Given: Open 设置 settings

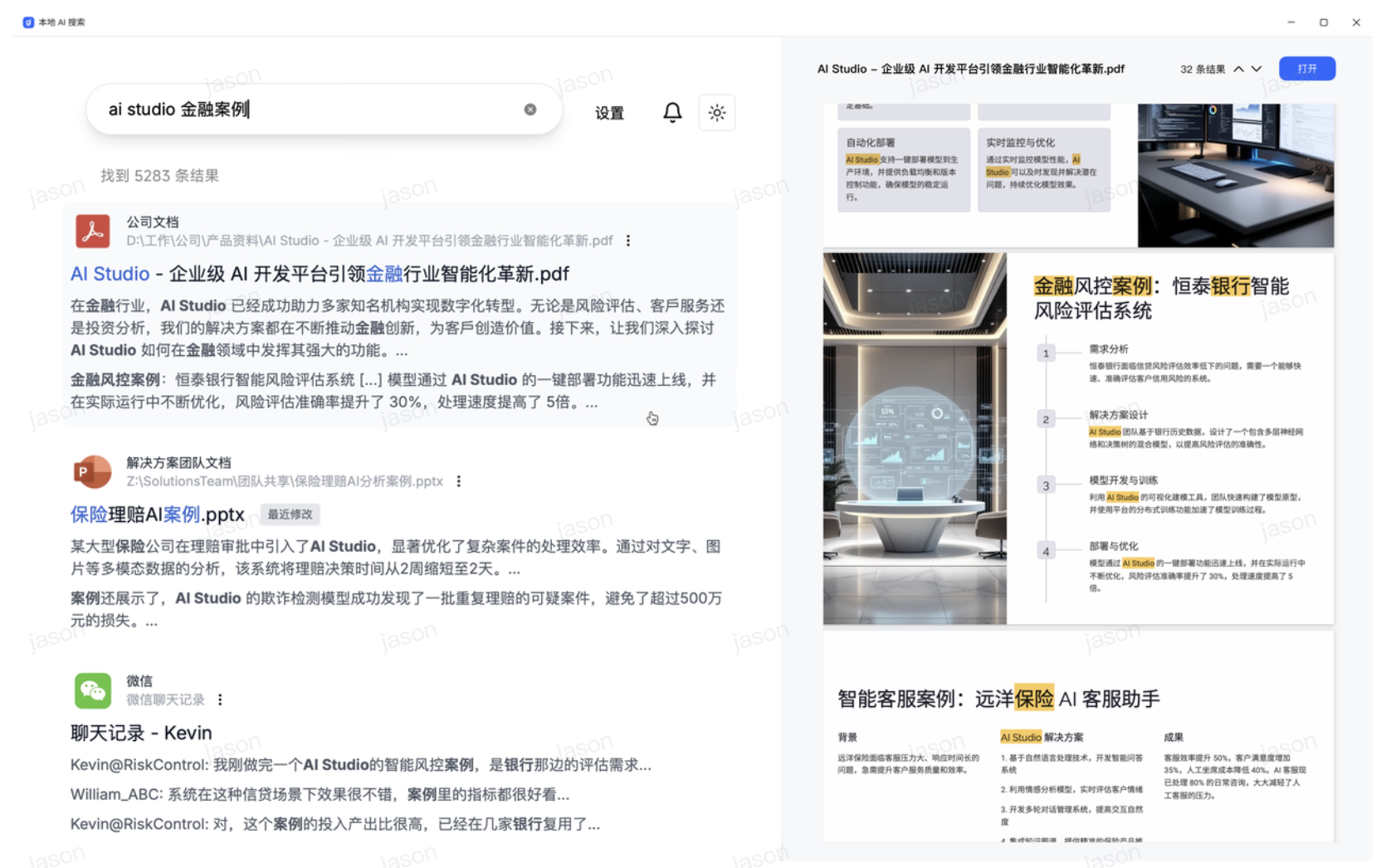Looking at the screenshot, I should [609, 113].
